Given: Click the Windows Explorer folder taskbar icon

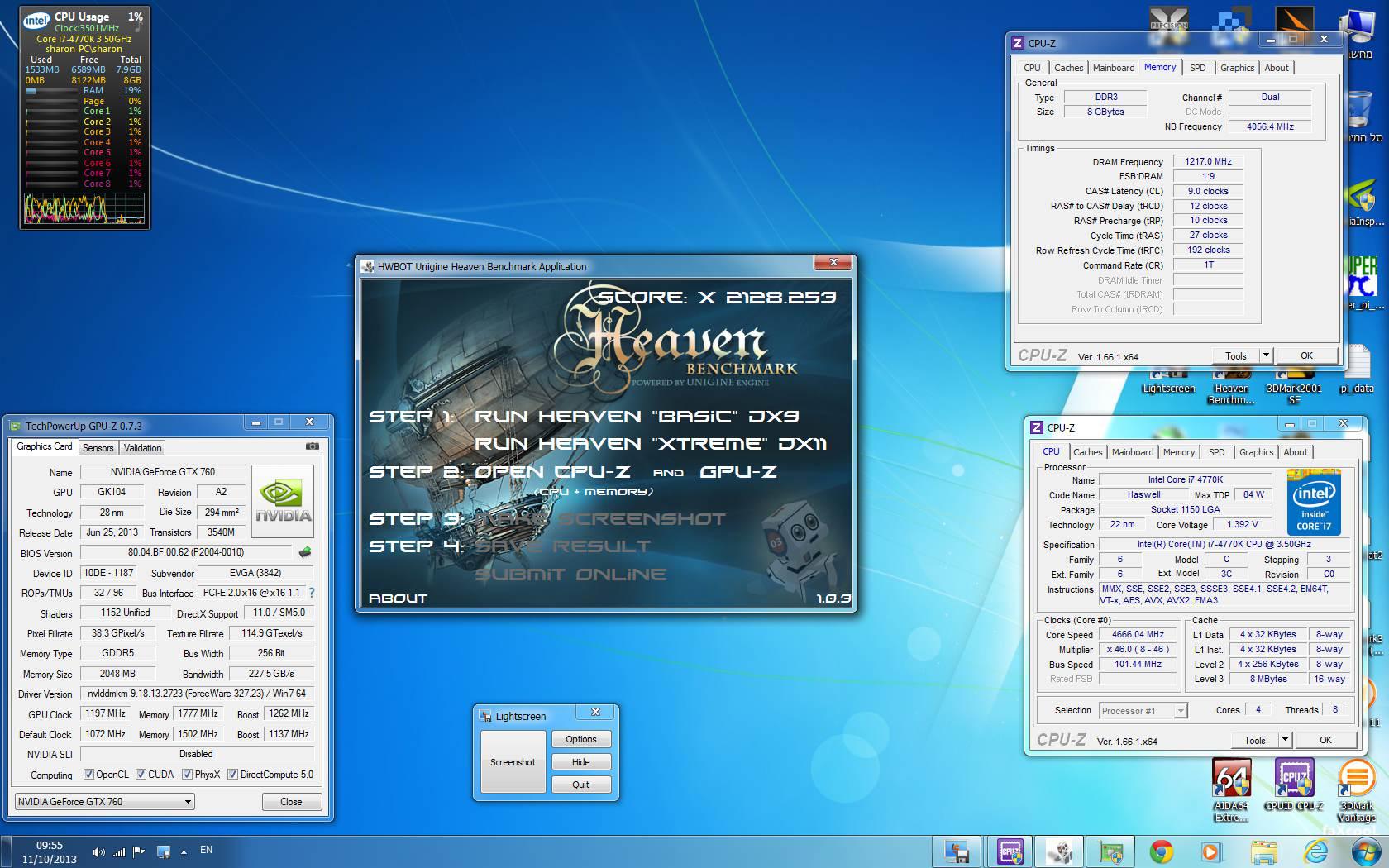Looking at the screenshot, I should [1263, 851].
